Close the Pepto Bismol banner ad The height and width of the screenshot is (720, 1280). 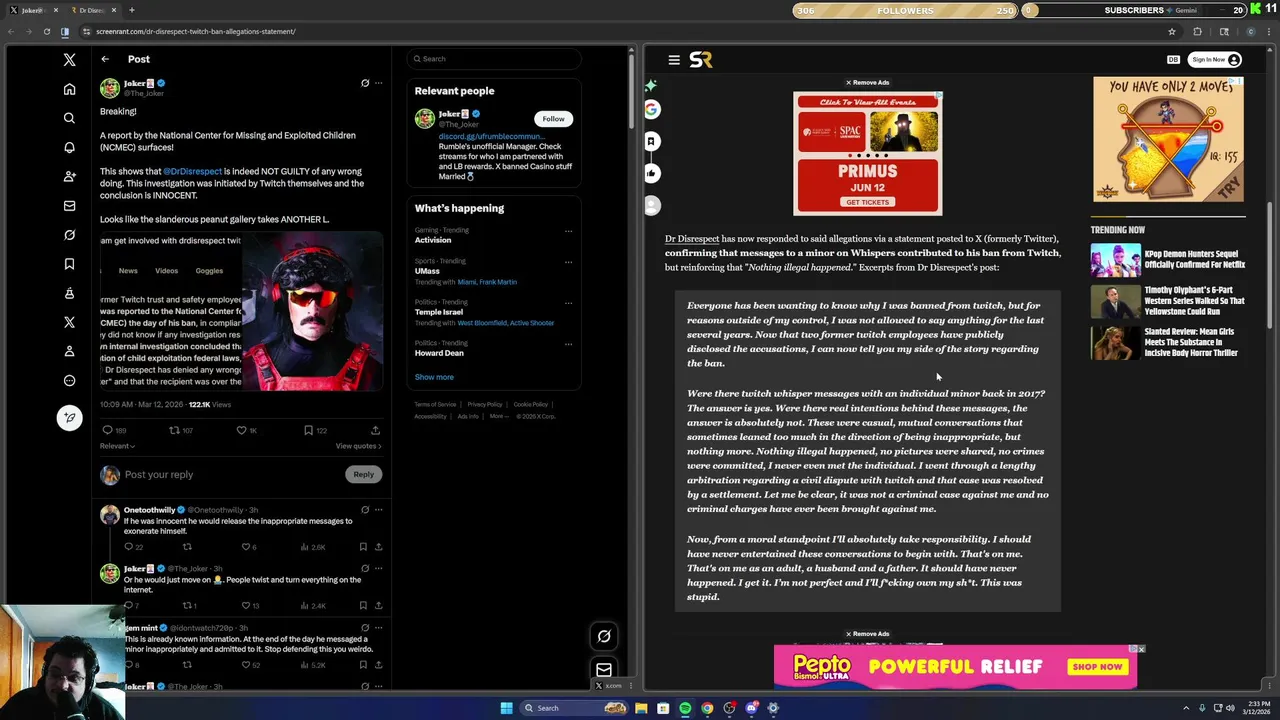click(1140, 649)
